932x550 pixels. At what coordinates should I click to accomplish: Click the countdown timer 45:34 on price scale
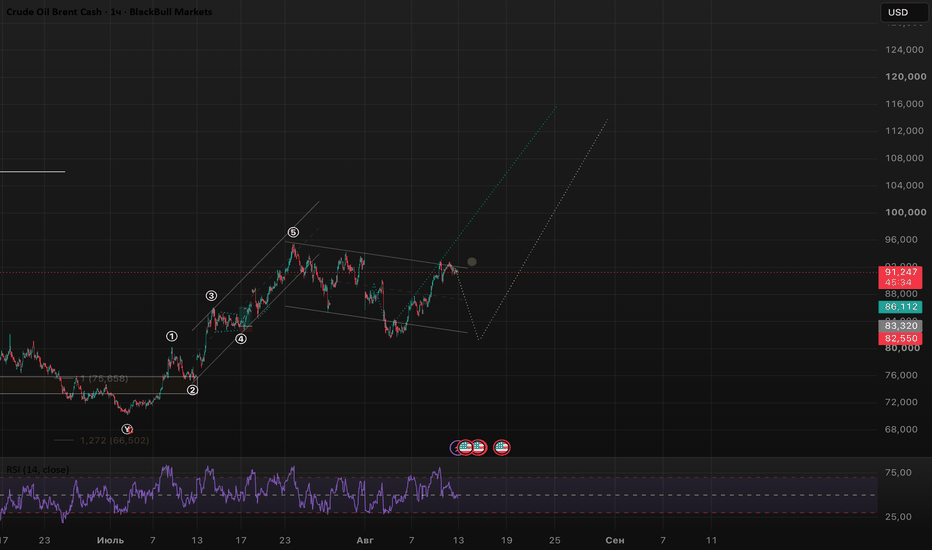[x=900, y=282]
